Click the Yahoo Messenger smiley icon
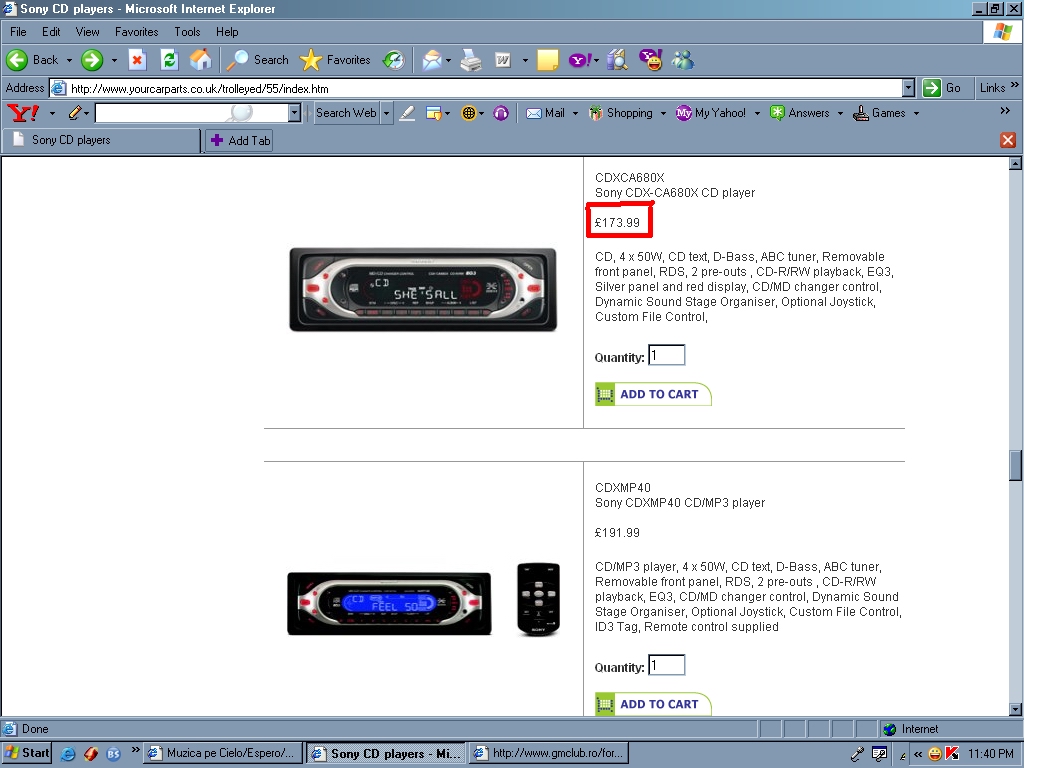 tap(651, 60)
